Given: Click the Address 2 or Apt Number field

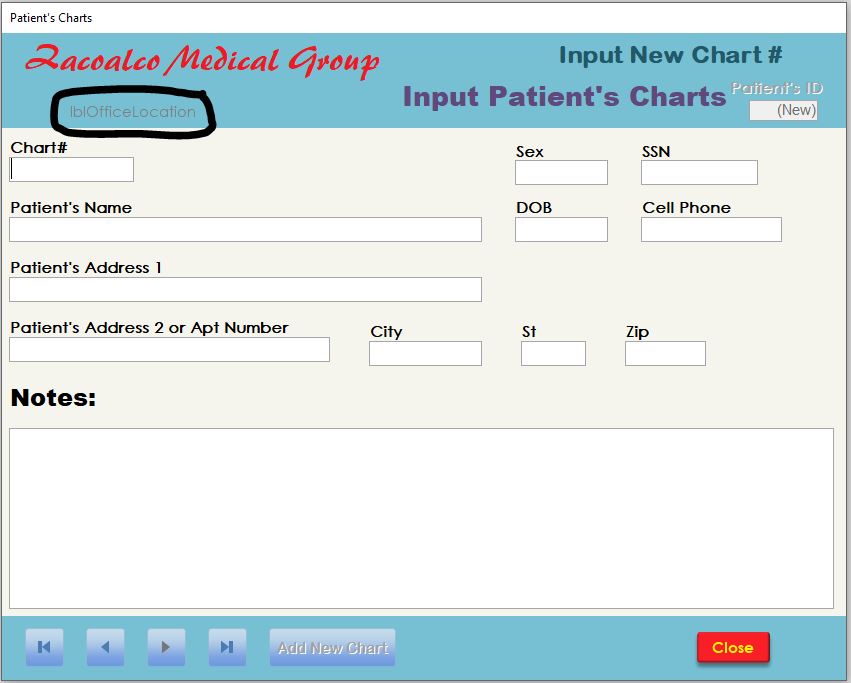Looking at the screenshot, I should [x=169, y=350].
